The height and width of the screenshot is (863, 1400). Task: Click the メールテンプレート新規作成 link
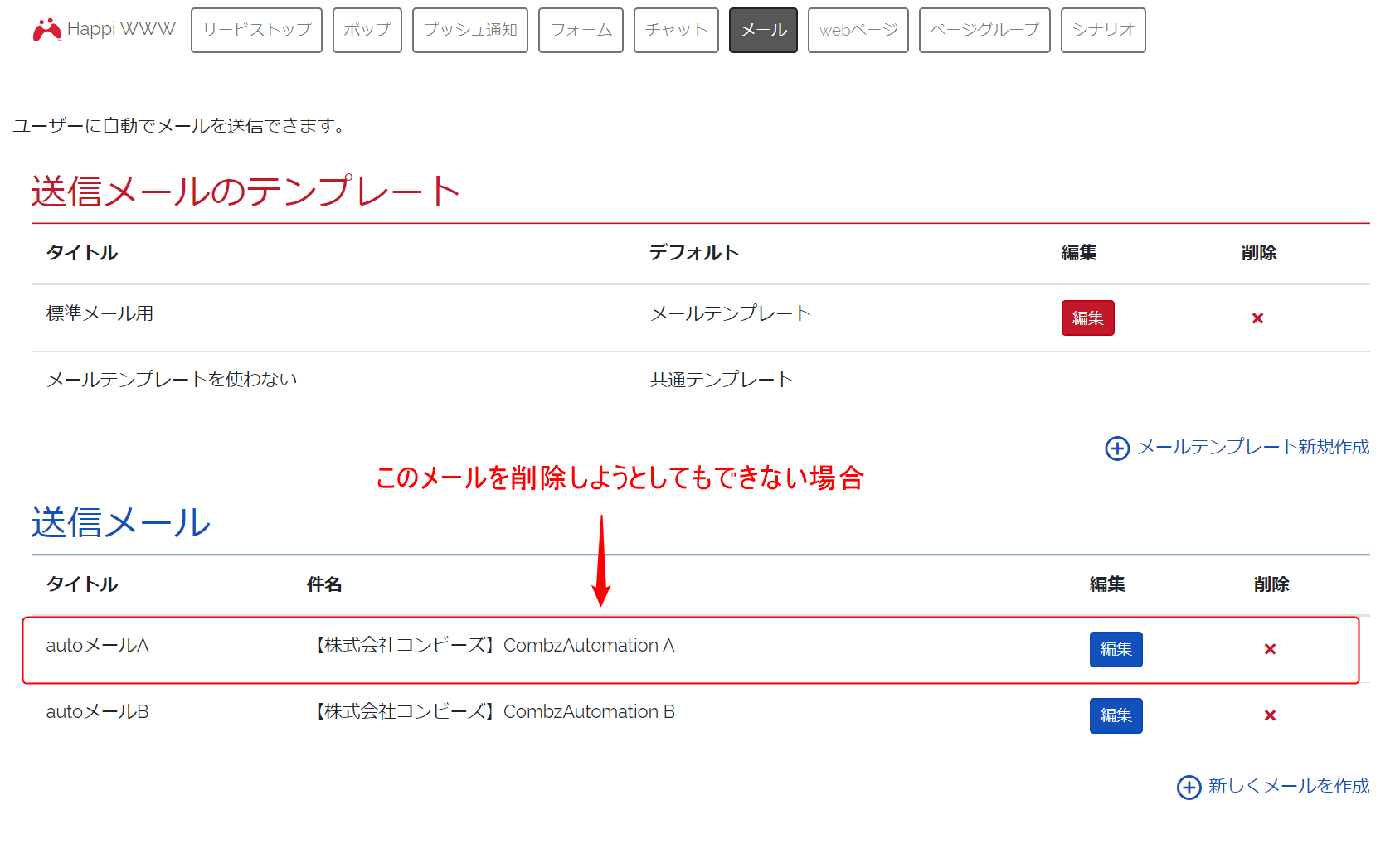coord(1253,447)
